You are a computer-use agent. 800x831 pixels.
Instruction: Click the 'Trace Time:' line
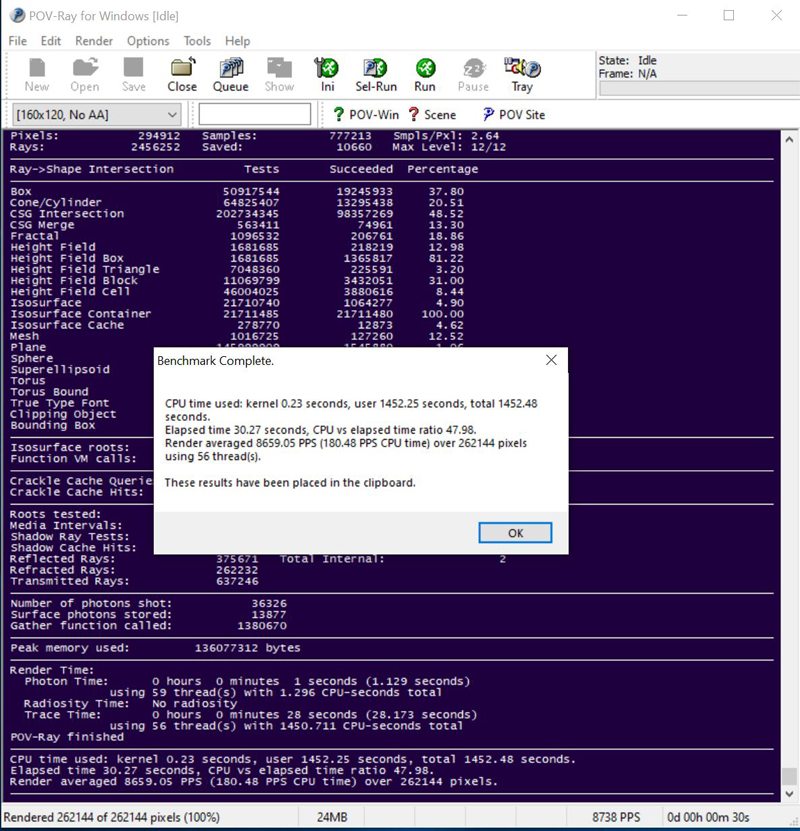click(x=250, y=714)
